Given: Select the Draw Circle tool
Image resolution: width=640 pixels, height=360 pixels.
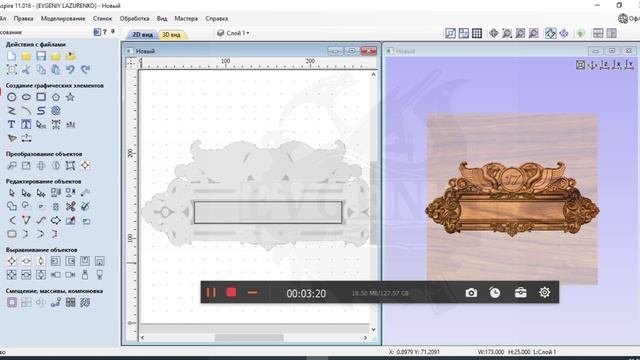Looking at the screenshot, I should point(11,97).
